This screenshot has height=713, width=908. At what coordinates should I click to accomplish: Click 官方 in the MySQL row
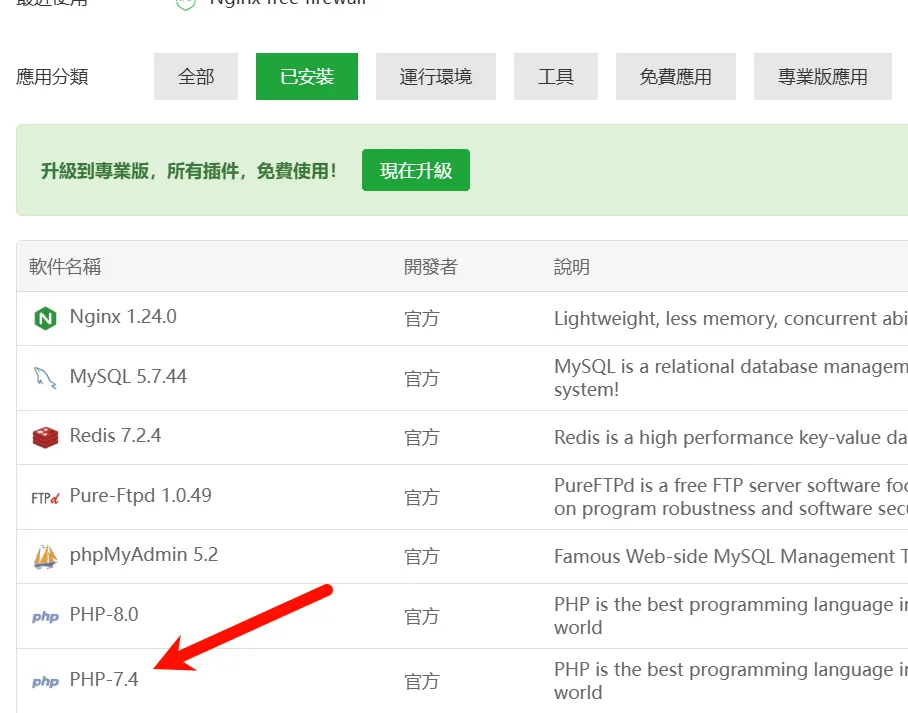[422, 379]
